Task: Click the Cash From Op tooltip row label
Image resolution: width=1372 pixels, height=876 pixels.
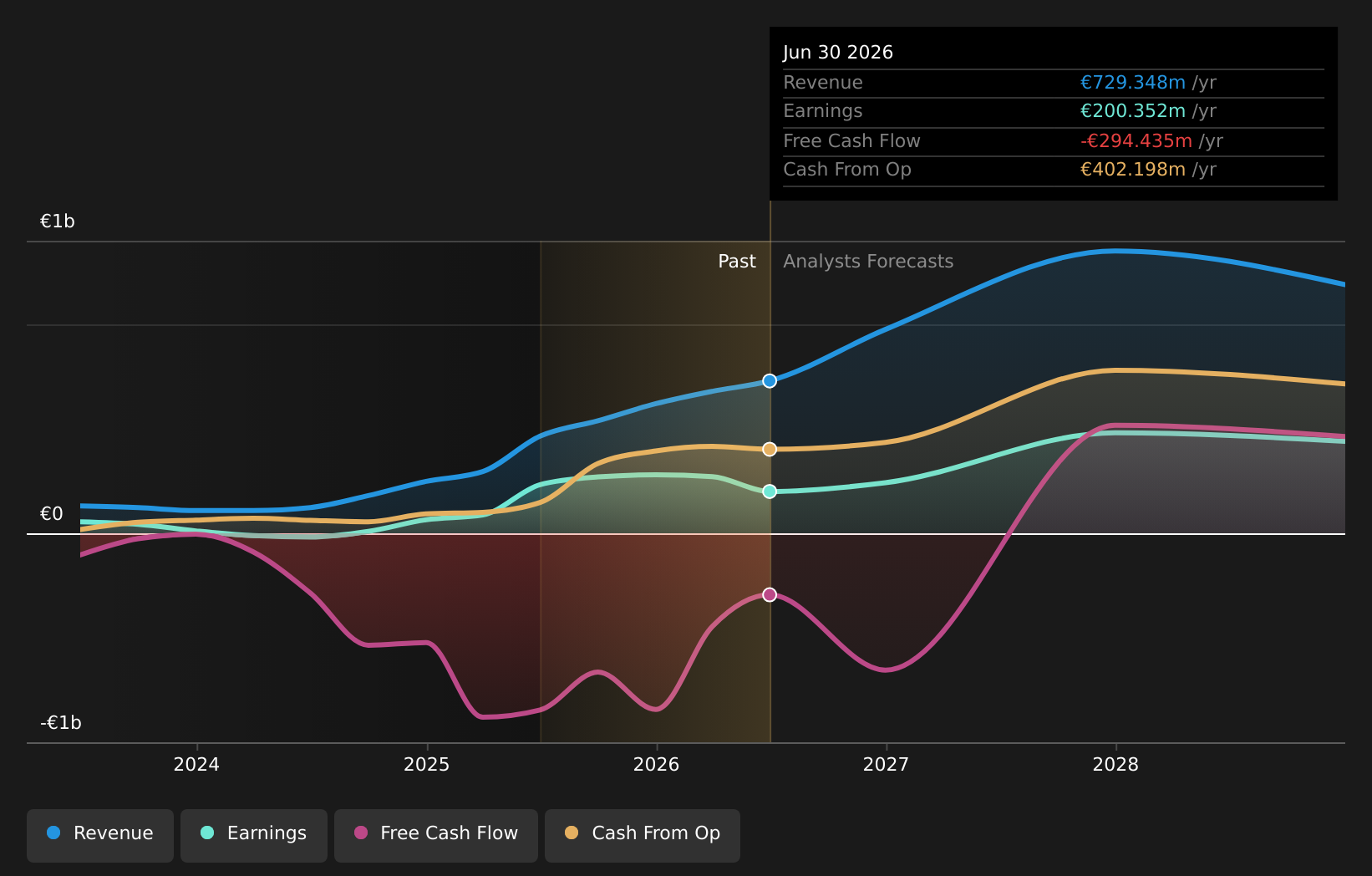Action: [847, 170]
